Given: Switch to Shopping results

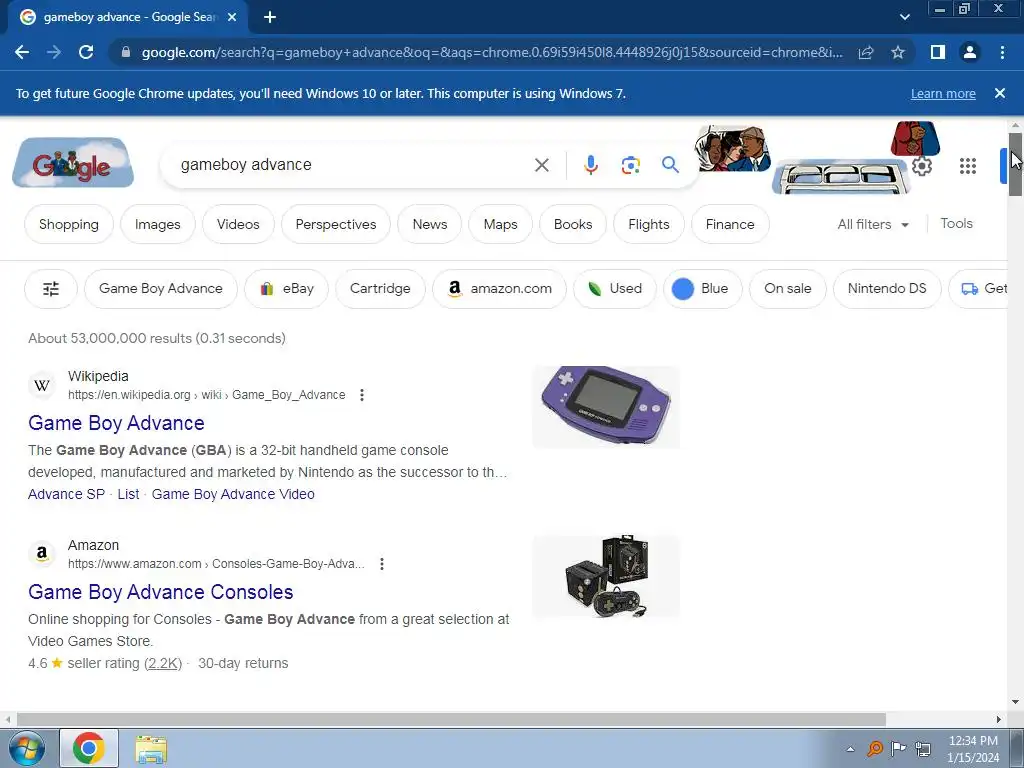Looking at the screenshot, I should 69,224.
